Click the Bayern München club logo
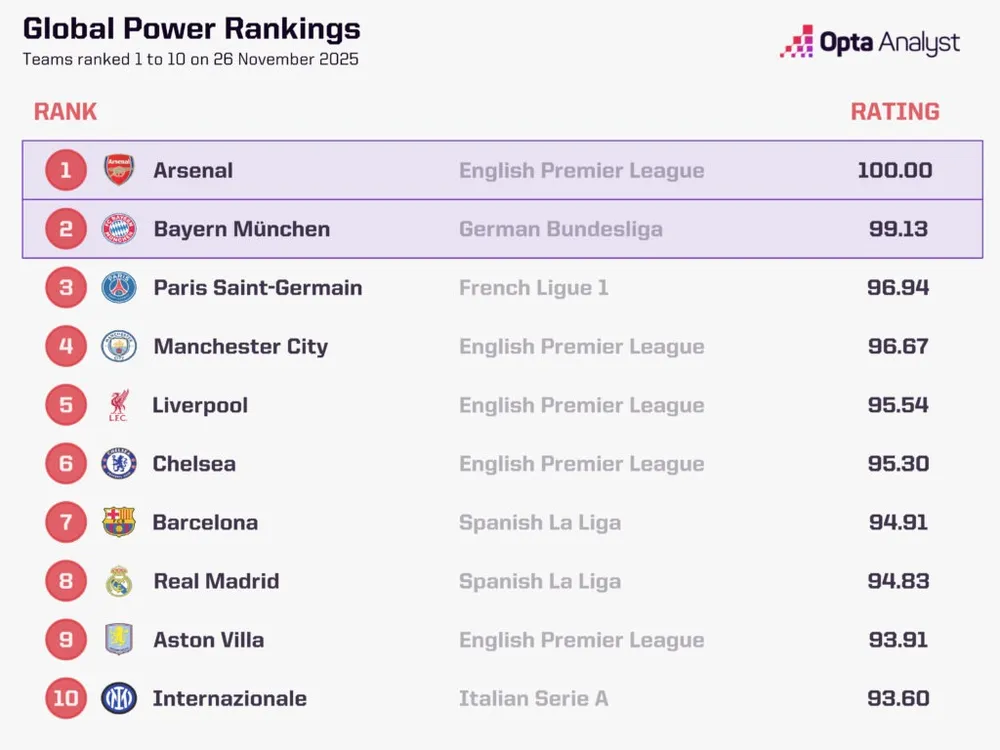1000x750 pixels. (119, 229)
